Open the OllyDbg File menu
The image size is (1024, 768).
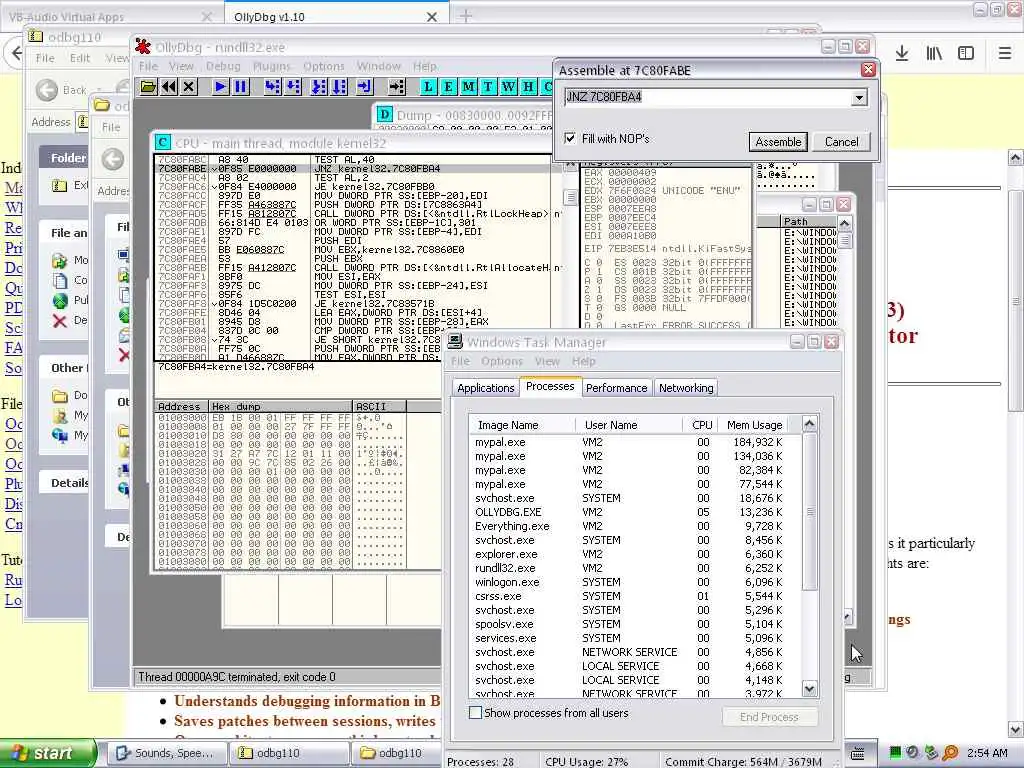[x=148, y=66]
